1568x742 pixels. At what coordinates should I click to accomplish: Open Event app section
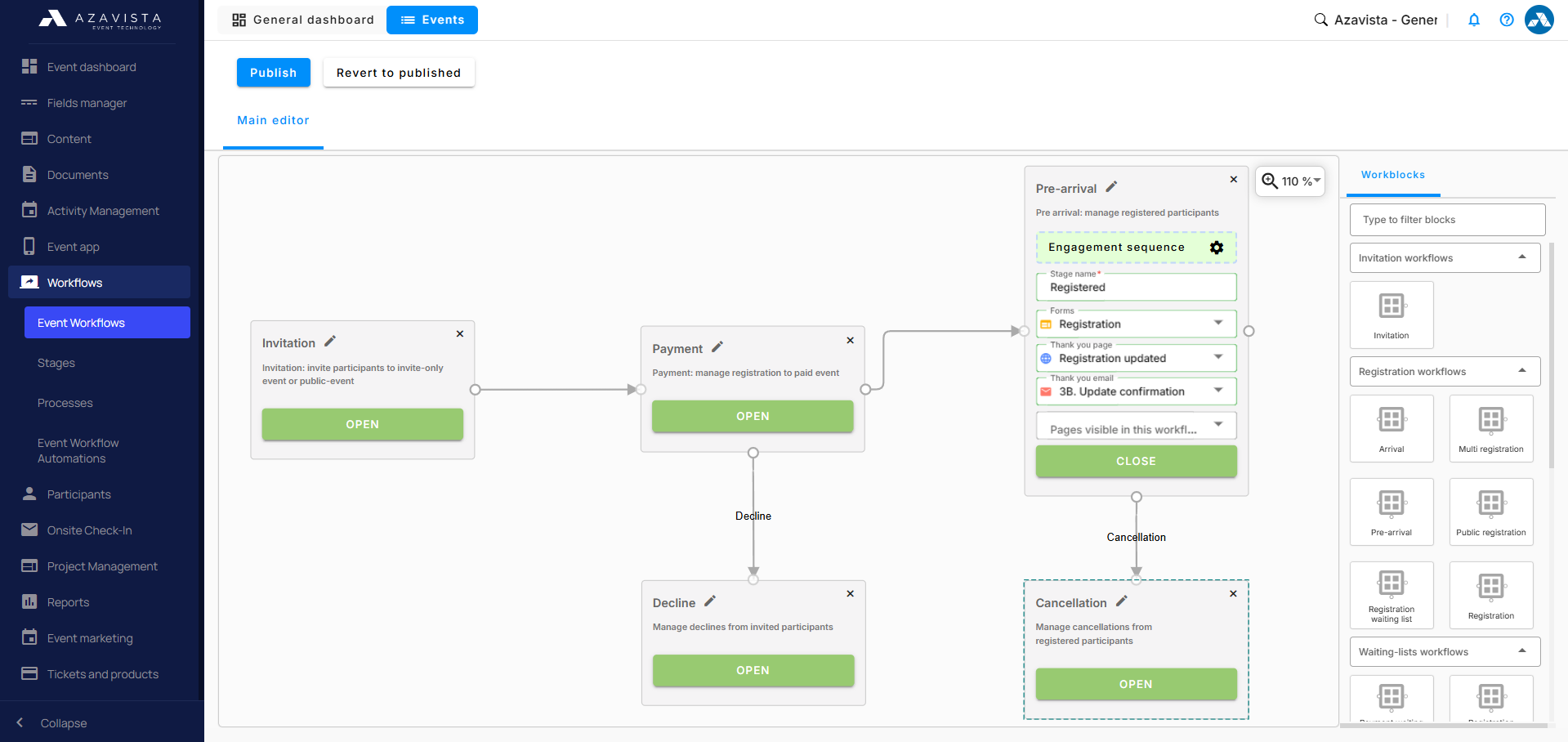pyautogui.click(x=99, y=247)
